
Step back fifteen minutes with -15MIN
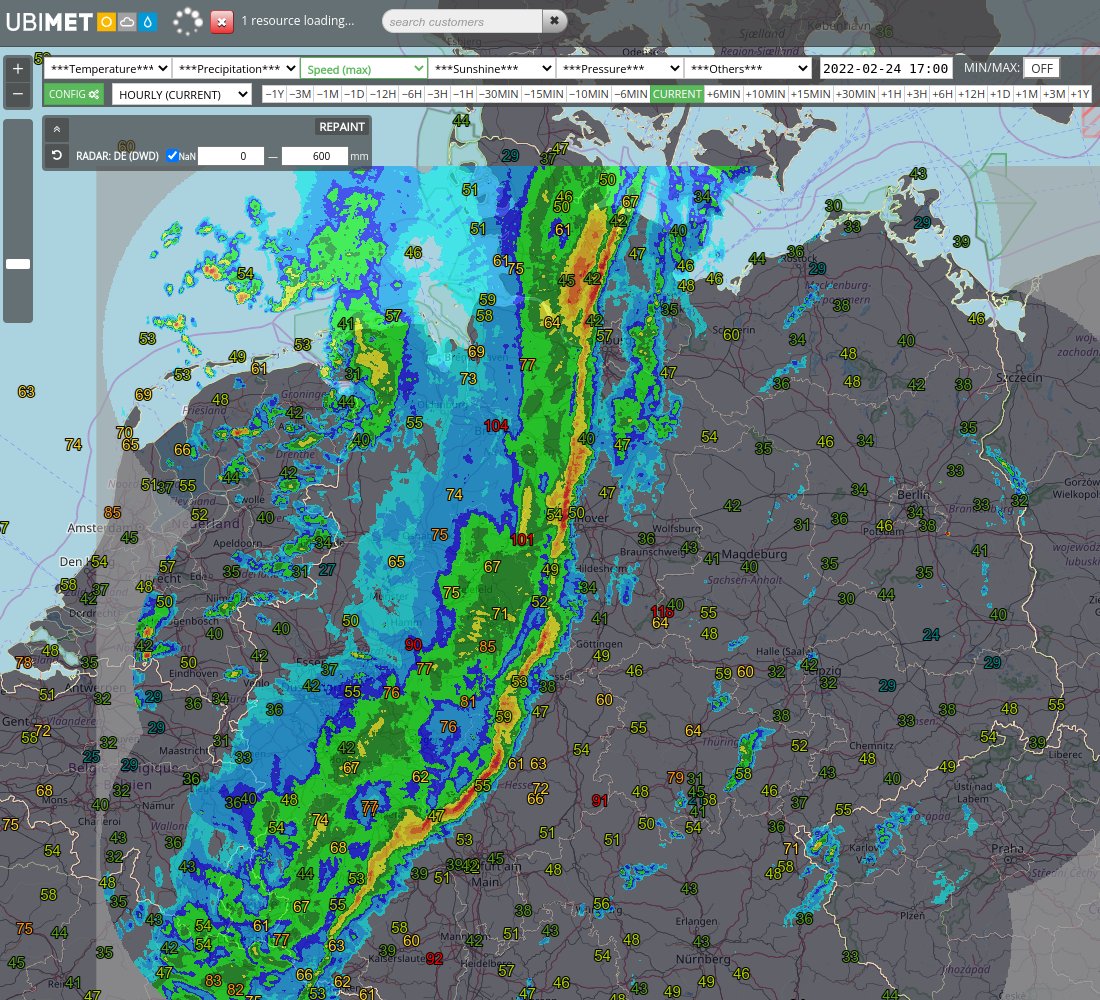pos(544,94)
